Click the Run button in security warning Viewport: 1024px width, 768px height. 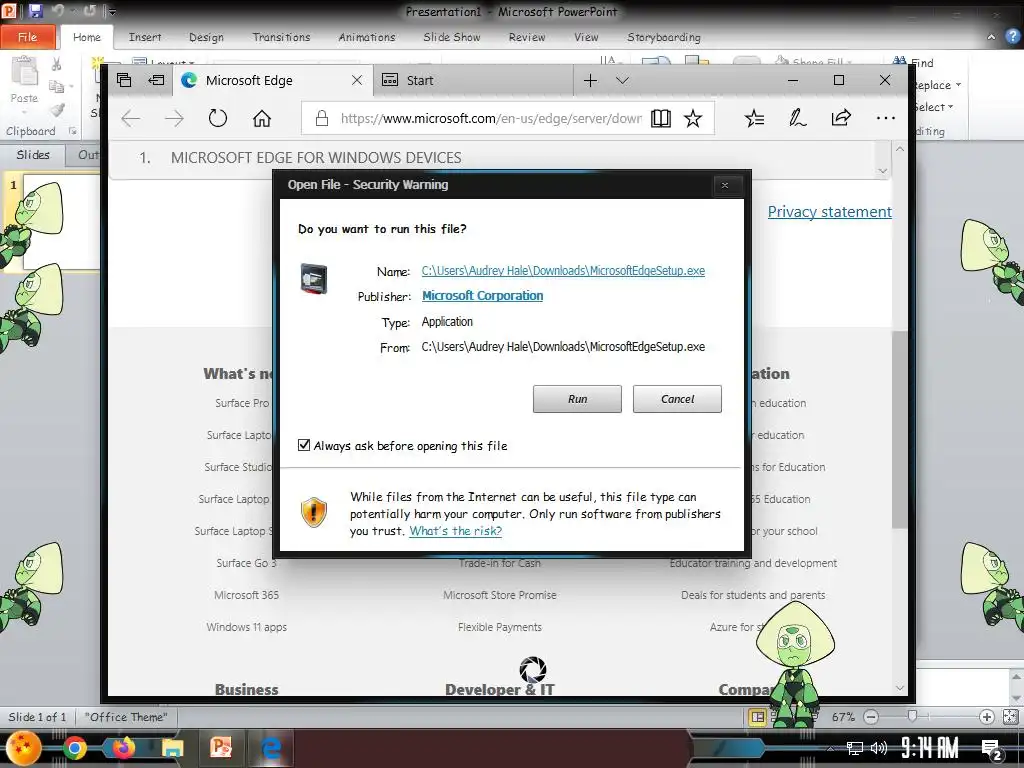(x=577, y=398)
